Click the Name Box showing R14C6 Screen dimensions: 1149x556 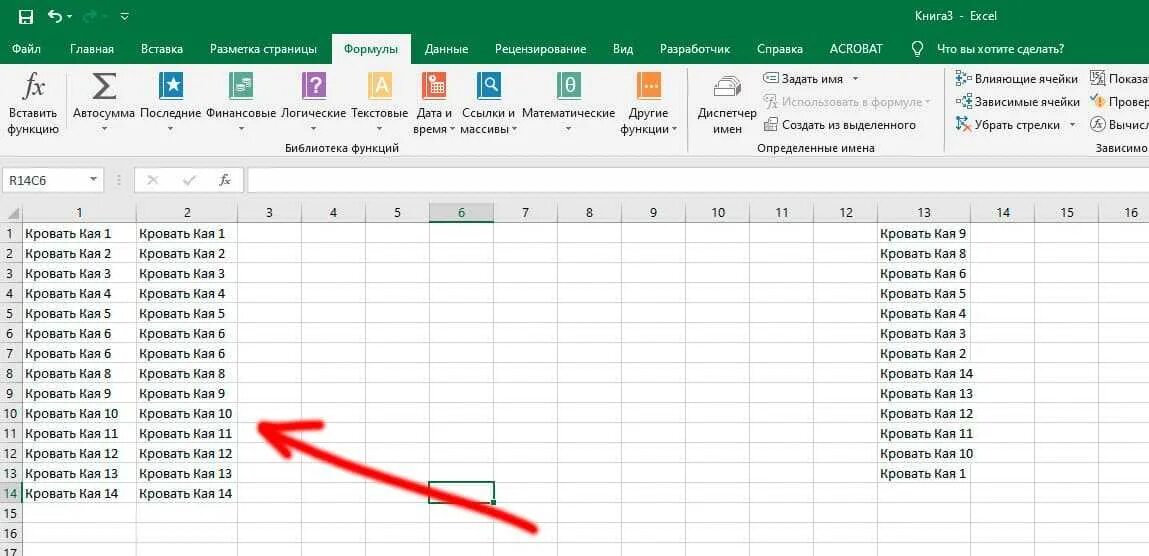point(45,180)
